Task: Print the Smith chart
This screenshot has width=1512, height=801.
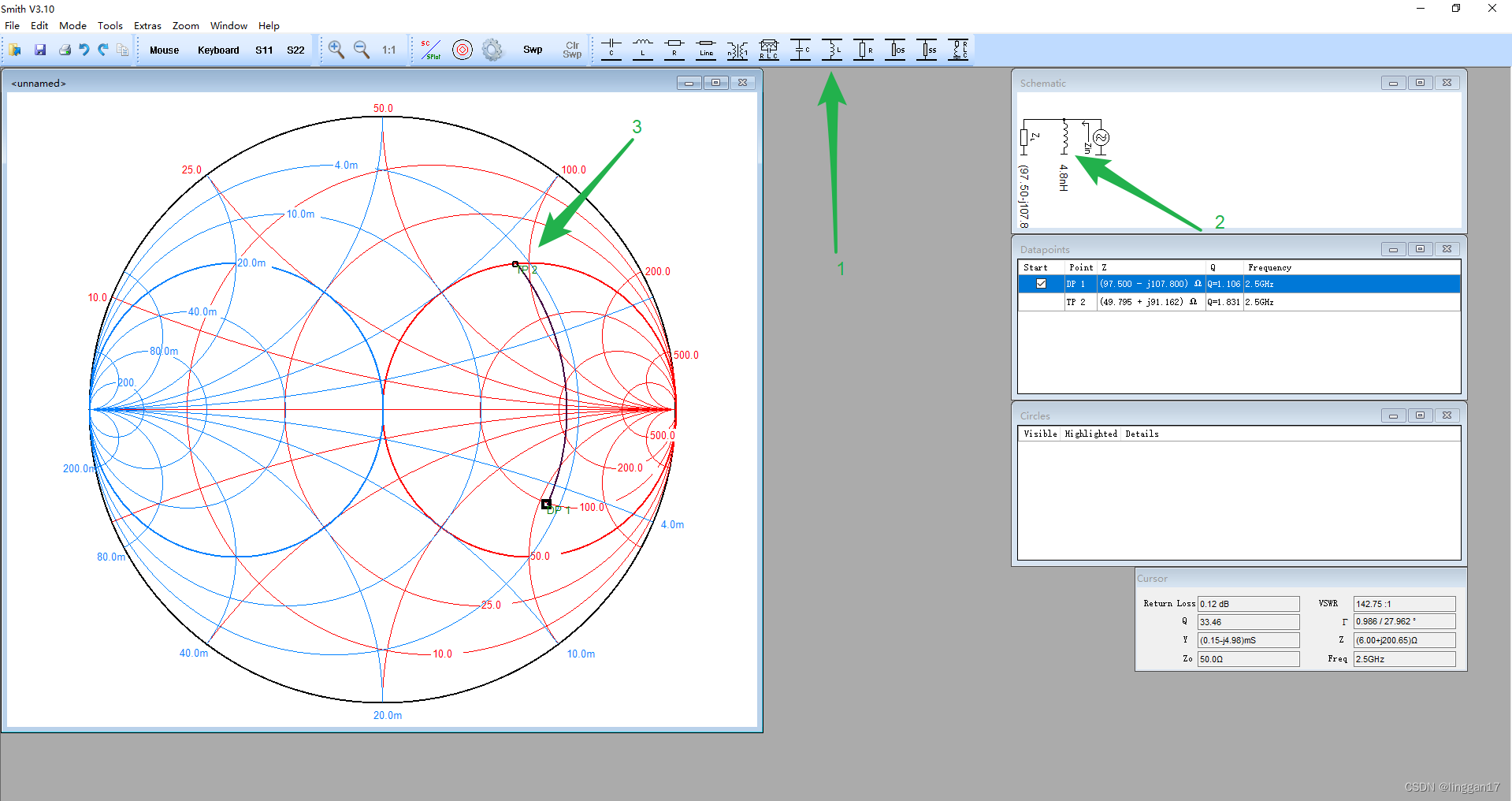Action: pos(65,50)
